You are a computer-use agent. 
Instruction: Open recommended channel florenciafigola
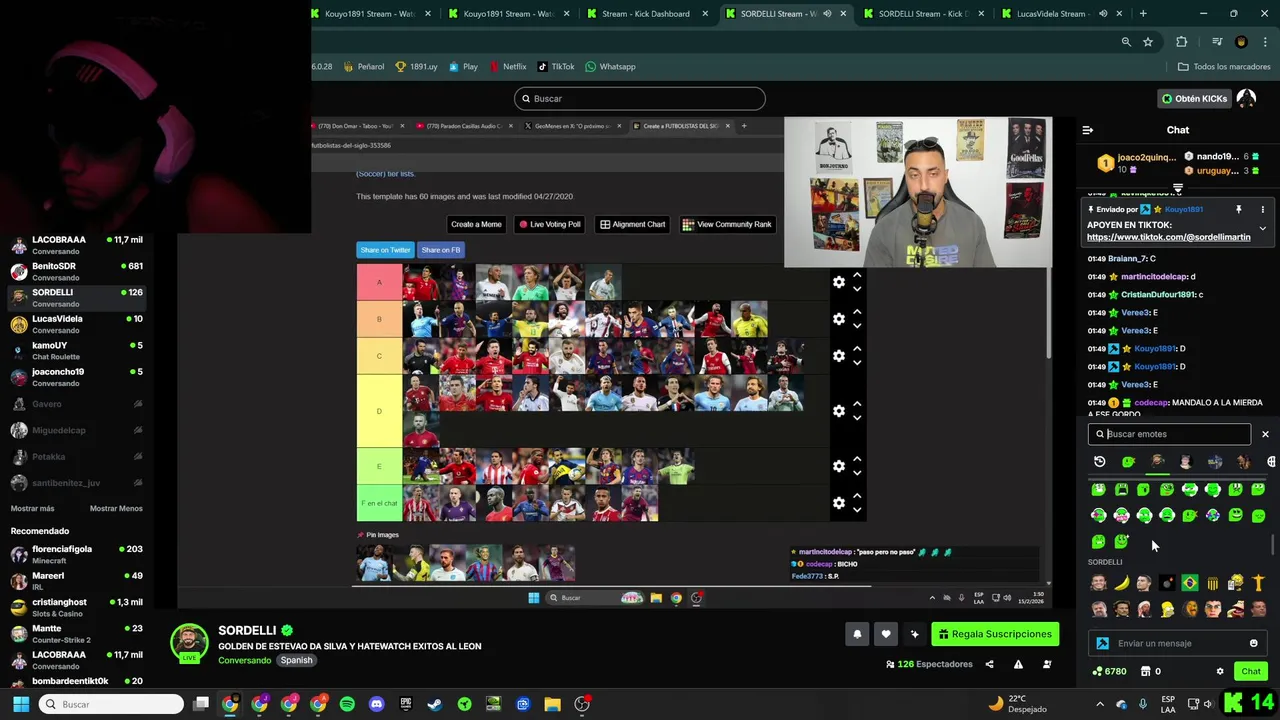[x=76, y=554]
